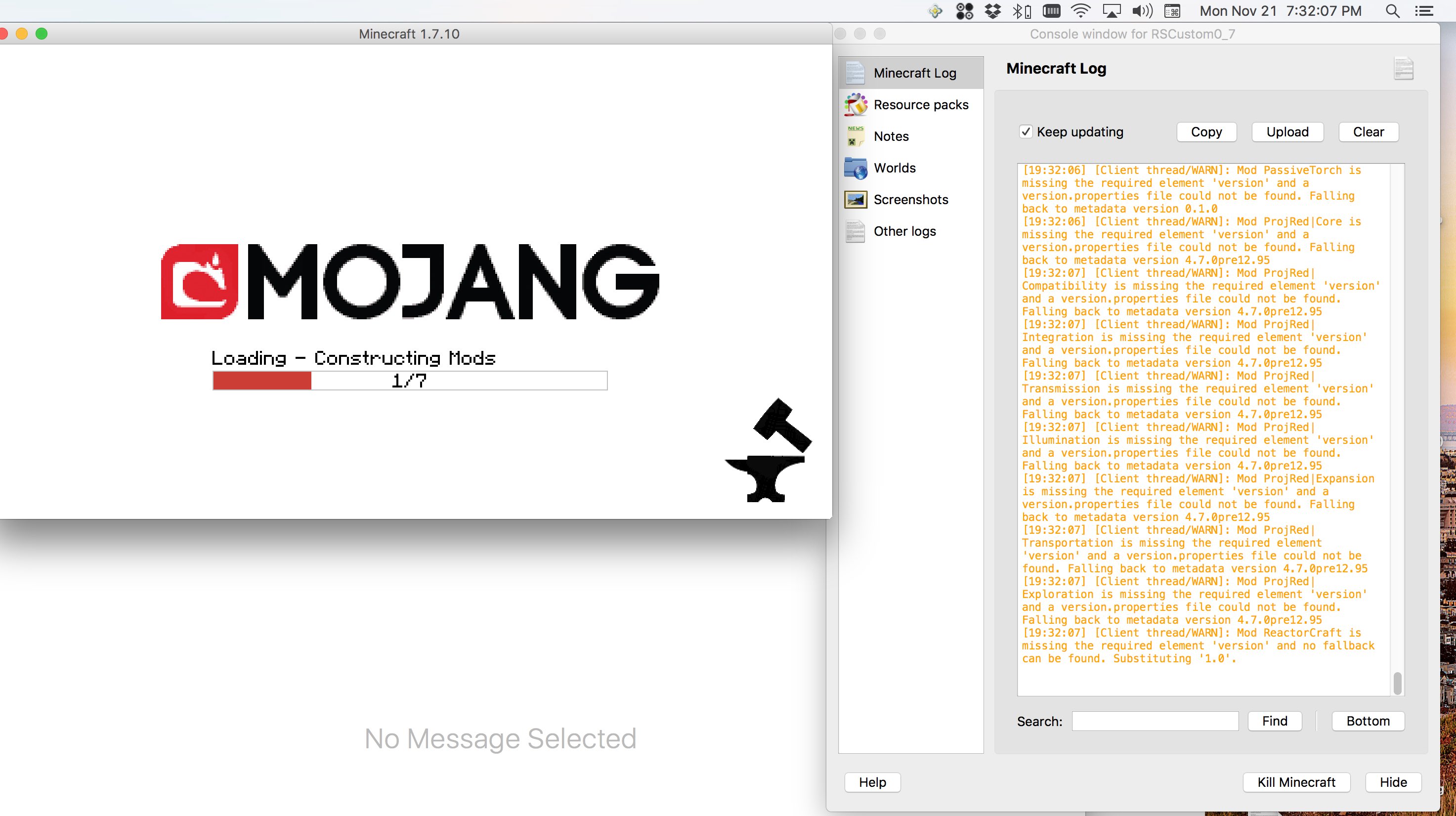Screen dimensions: 1456x816
Task: Click the Volume icon in menu bar
Action: click(1142, 11)
